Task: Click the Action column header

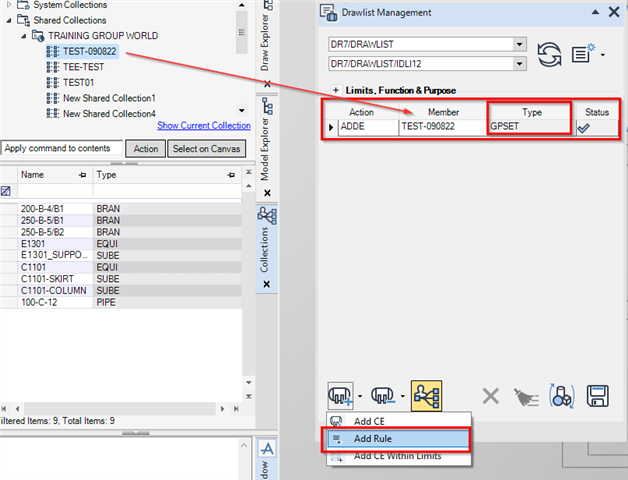Action: coord(362,112)
